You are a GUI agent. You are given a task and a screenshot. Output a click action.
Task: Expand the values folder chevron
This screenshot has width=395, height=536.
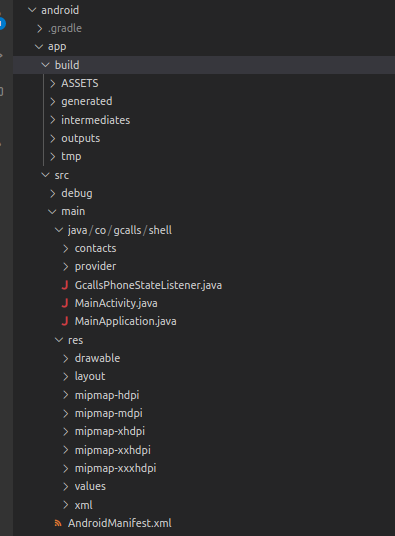click(66, 486)
